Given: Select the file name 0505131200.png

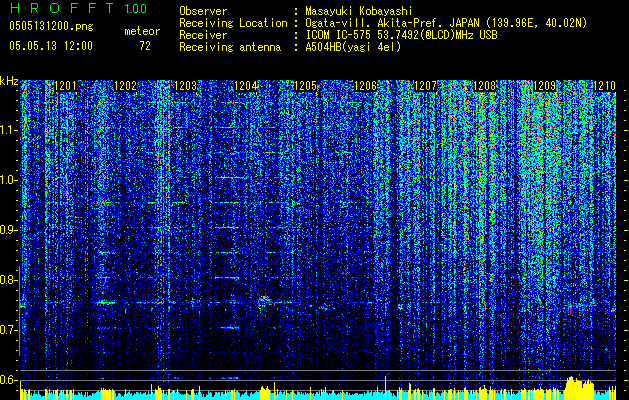Looking at the screenshot, I should coord(51,26).
